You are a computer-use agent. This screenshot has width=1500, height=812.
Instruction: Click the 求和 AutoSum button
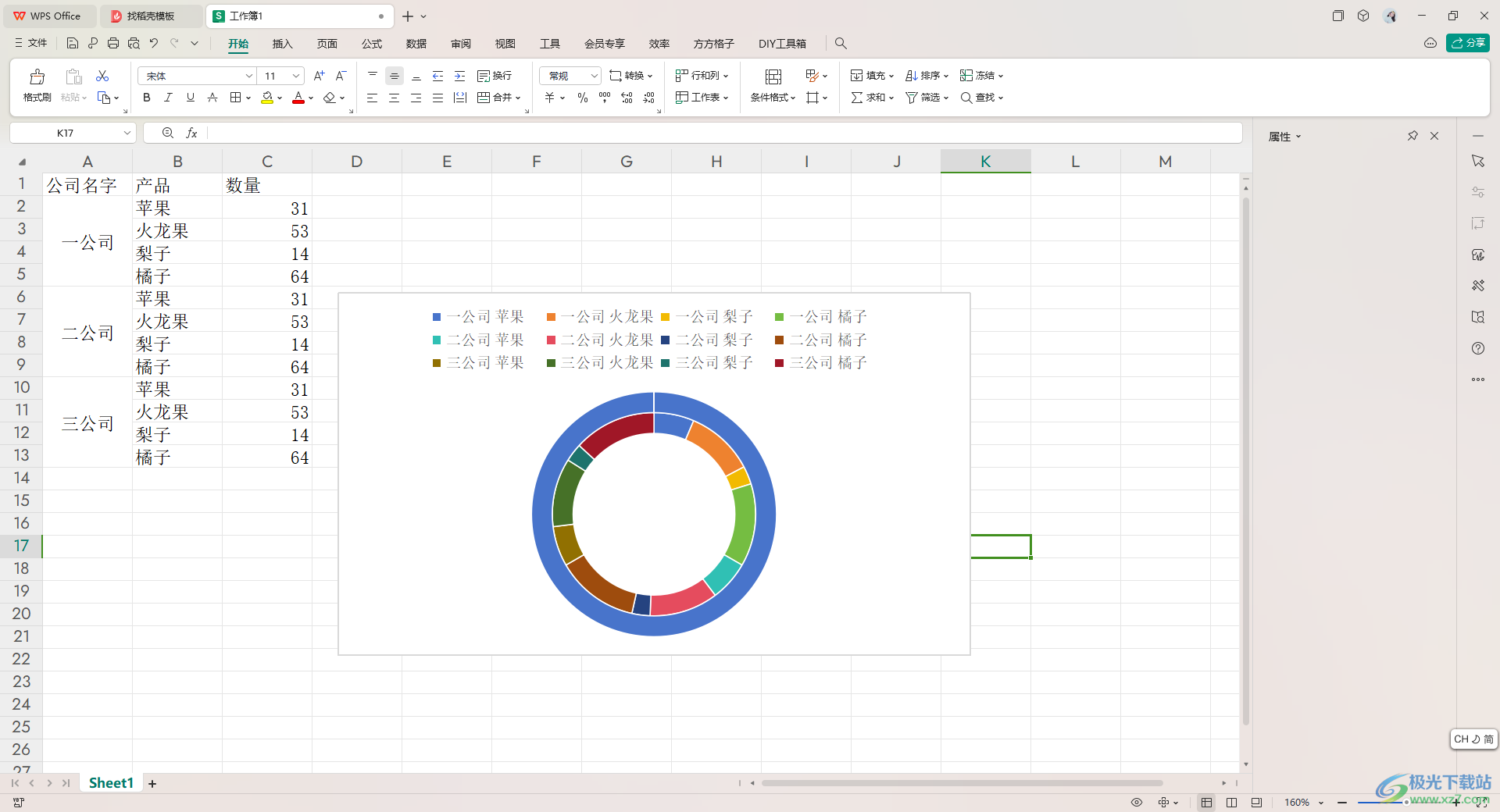click(x=873, y=98)
